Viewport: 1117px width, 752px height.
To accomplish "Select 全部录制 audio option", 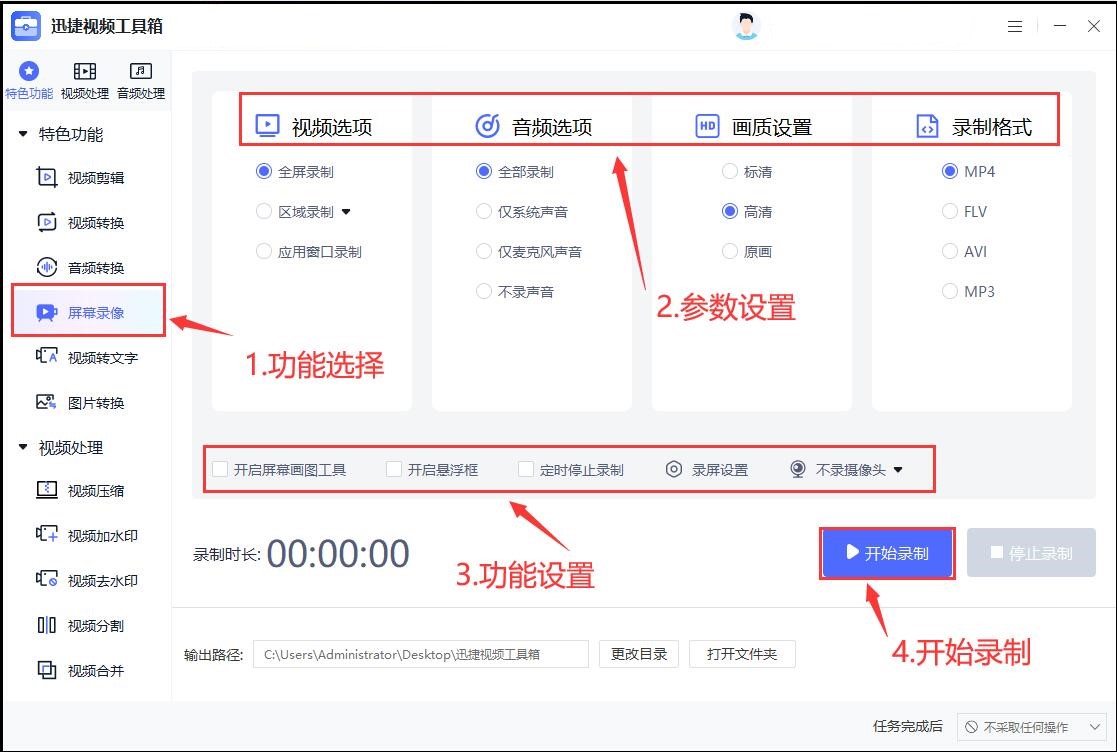I will click(x=515, y=172).
